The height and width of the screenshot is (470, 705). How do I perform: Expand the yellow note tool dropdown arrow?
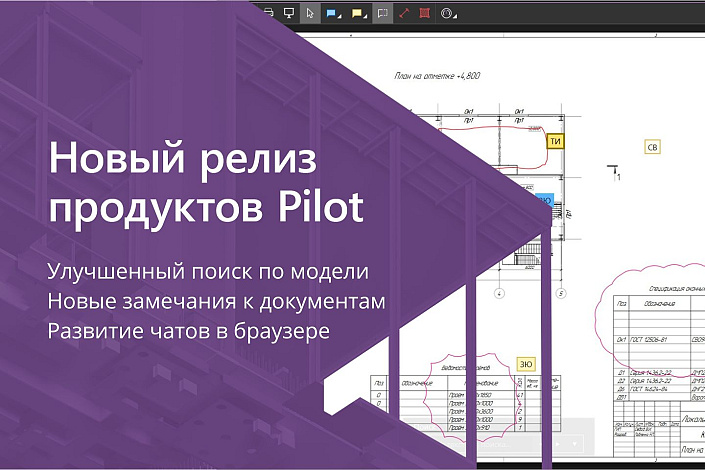pyautogui.click(x=367, y=17)
